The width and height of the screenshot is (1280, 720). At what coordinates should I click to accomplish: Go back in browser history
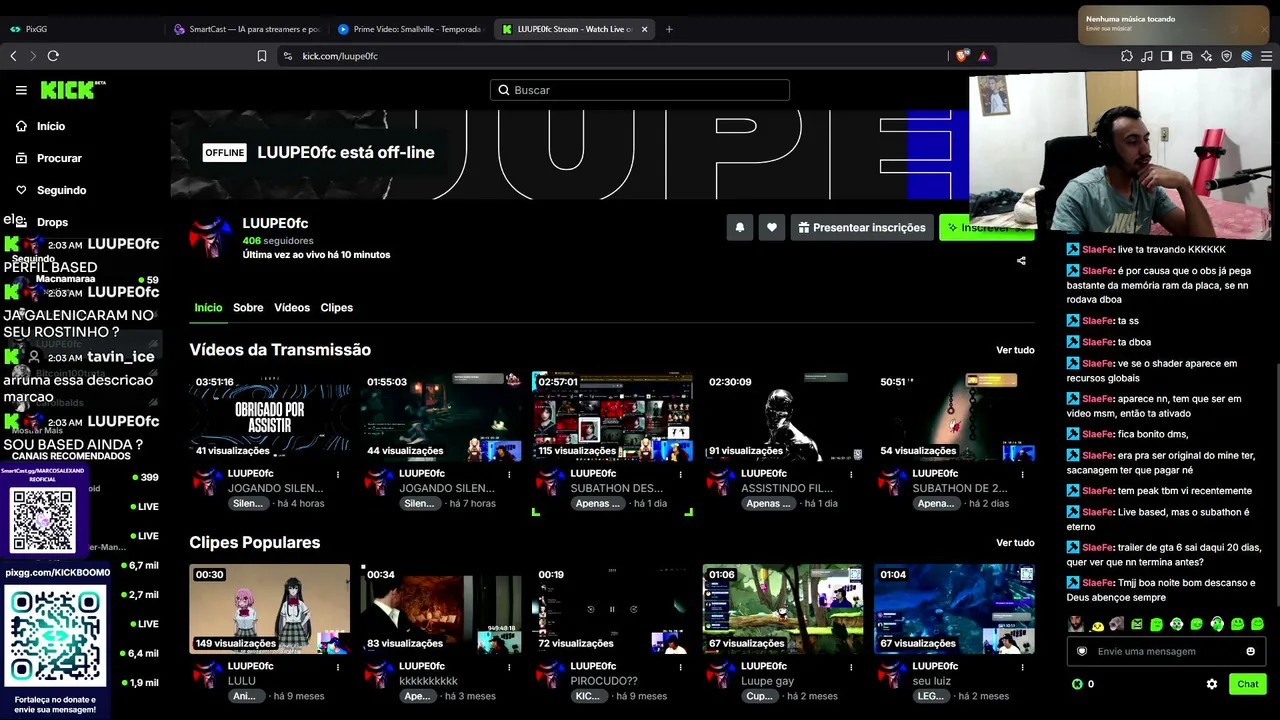click(x=13, y=56)
